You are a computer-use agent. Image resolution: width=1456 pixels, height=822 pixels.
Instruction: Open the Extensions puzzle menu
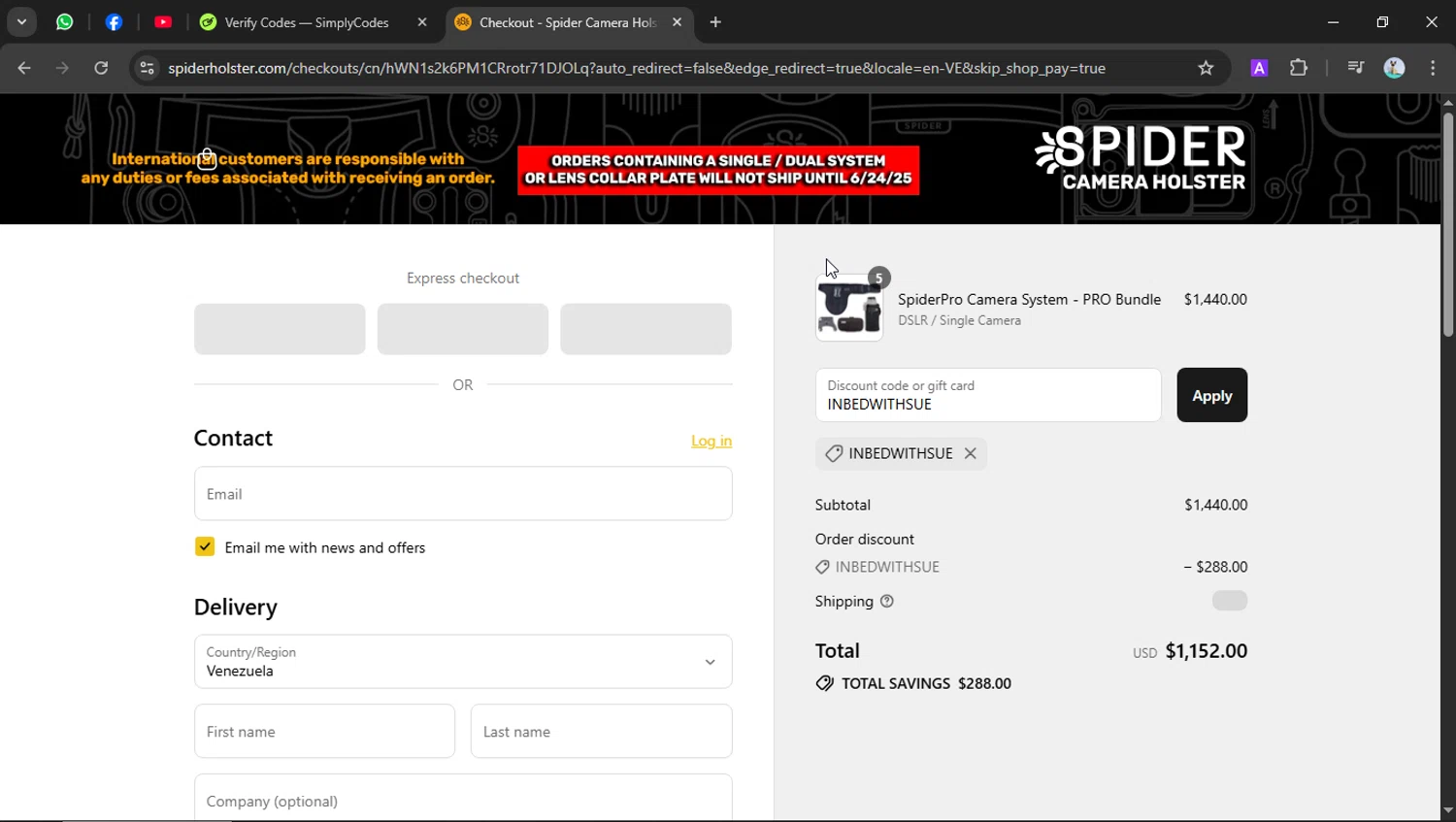[x=1299, y=68]
